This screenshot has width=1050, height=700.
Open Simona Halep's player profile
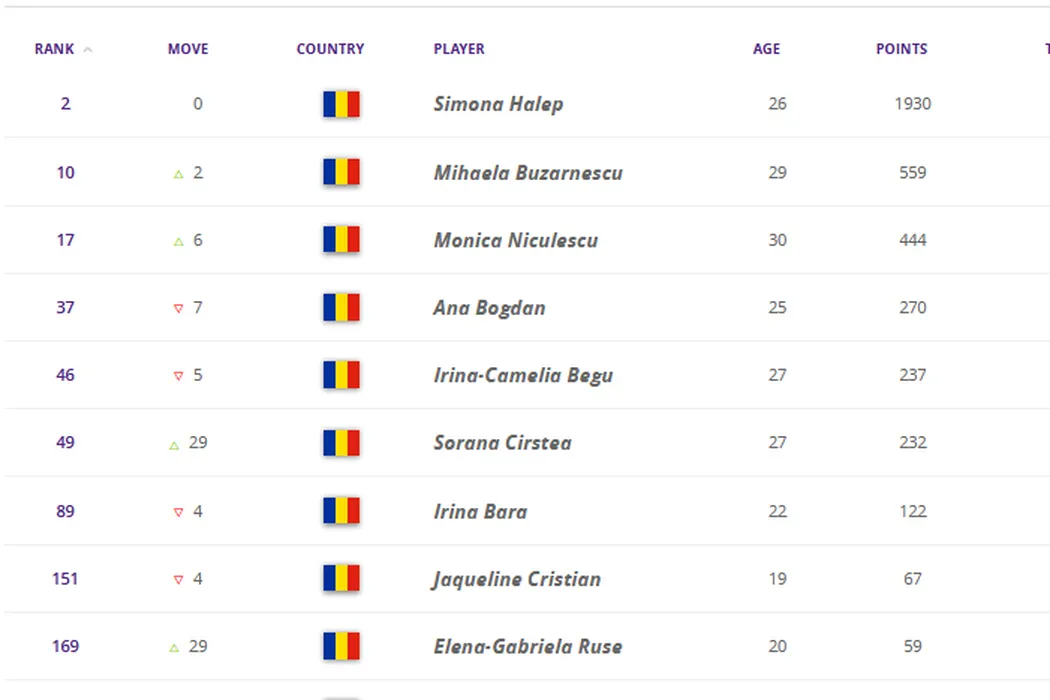[498, 104]
